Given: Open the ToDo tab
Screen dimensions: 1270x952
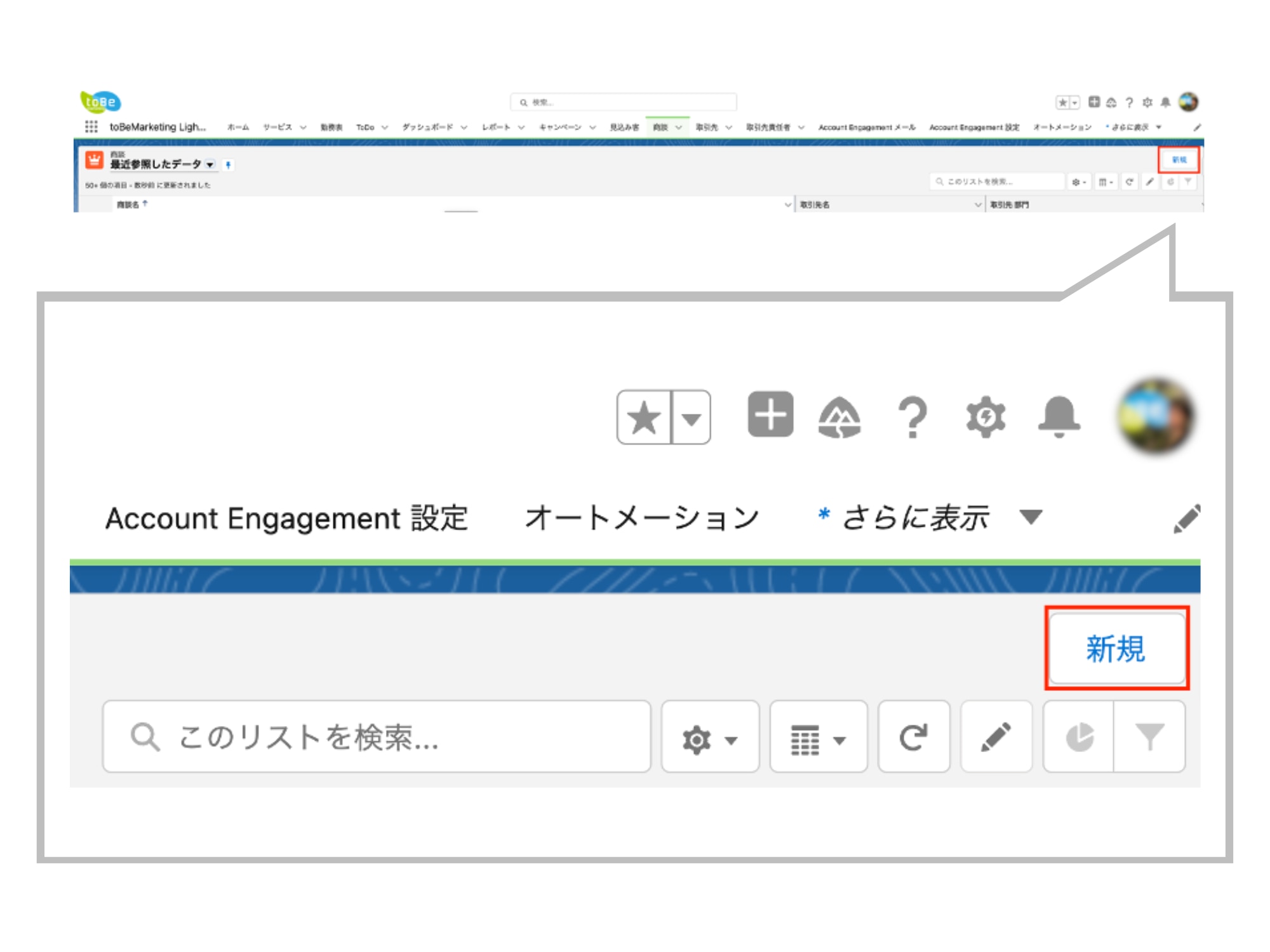Looking at the screenshot, I should click(x=365, y=128).
